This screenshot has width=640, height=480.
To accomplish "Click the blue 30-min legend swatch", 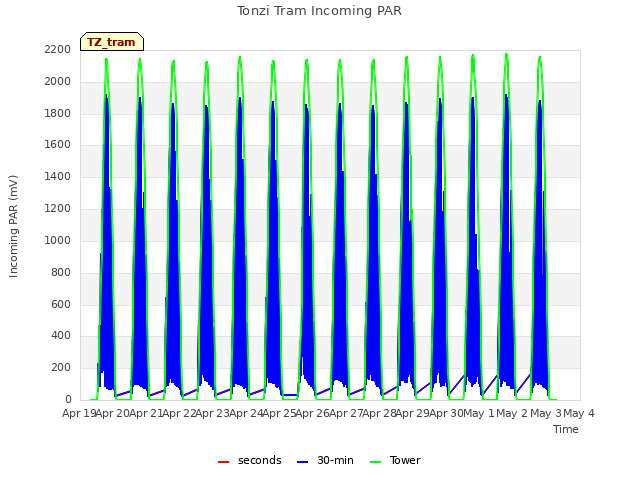I will pyautogui.click(x=302, y=462).
